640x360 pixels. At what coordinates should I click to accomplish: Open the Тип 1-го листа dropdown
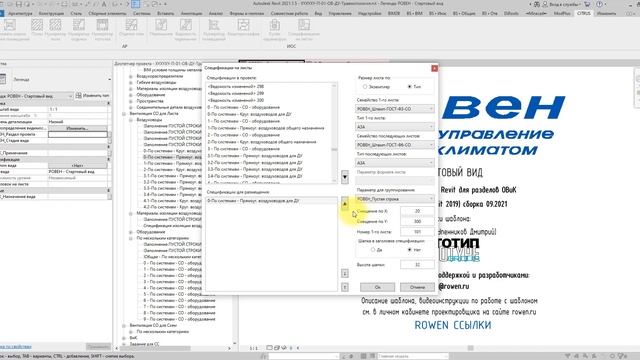395,127
